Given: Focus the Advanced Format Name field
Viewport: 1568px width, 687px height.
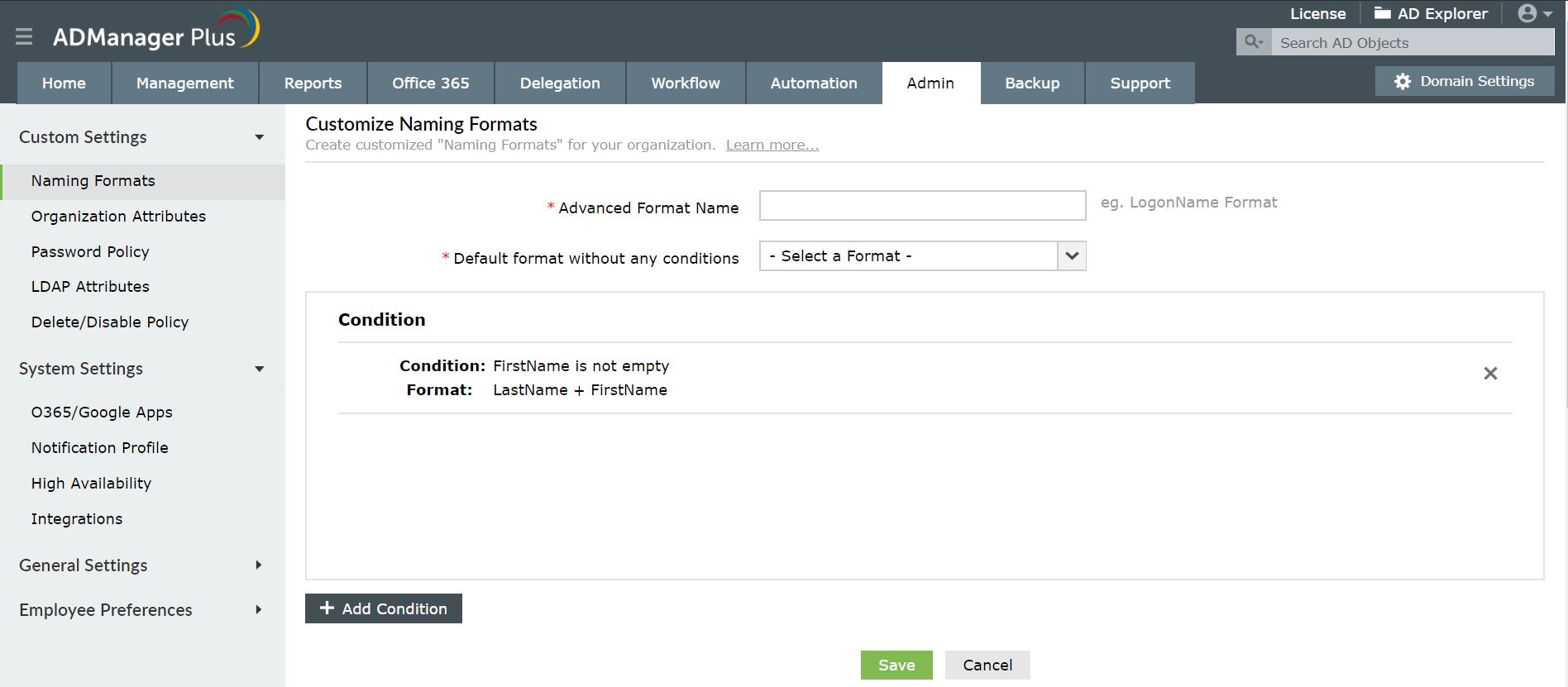Looking at the screenshot, I should (x=922, y=206).
